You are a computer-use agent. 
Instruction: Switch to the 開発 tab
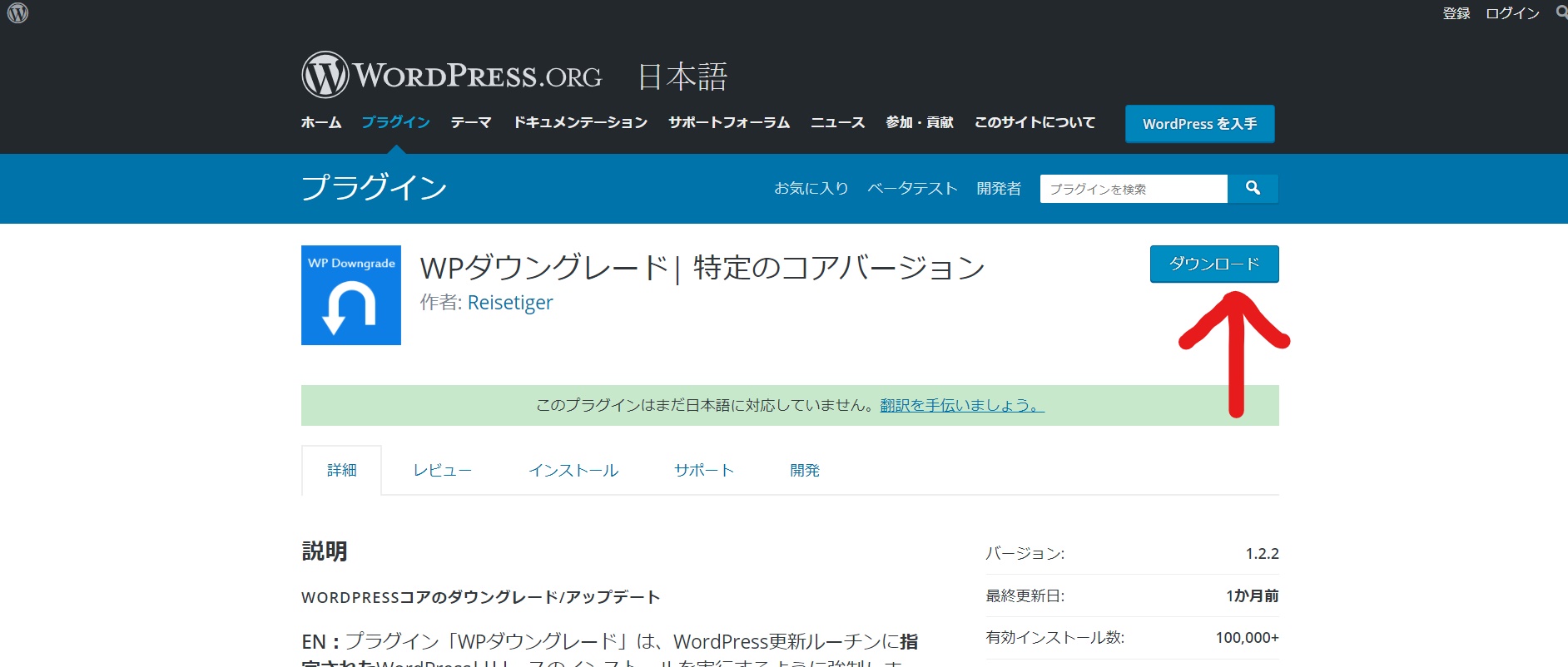(805, 470)
